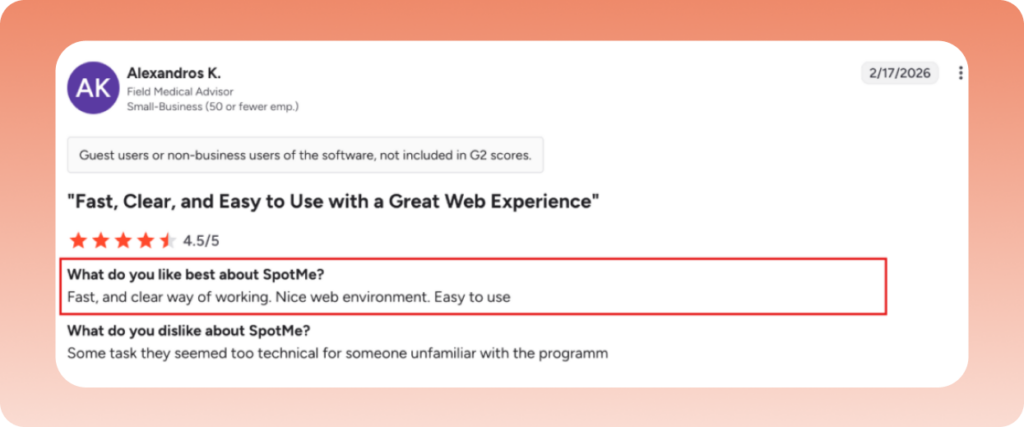Click the purple AK avatar
This screenshot has width=1024, height=427.
tap(93, 87)
